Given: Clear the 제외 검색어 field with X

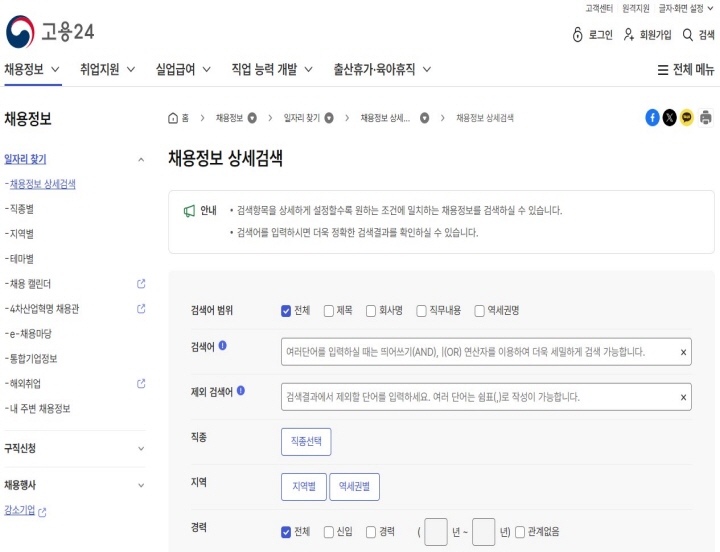Looking at the screenshot, I should pyautogui.click(x=683, y=397).
